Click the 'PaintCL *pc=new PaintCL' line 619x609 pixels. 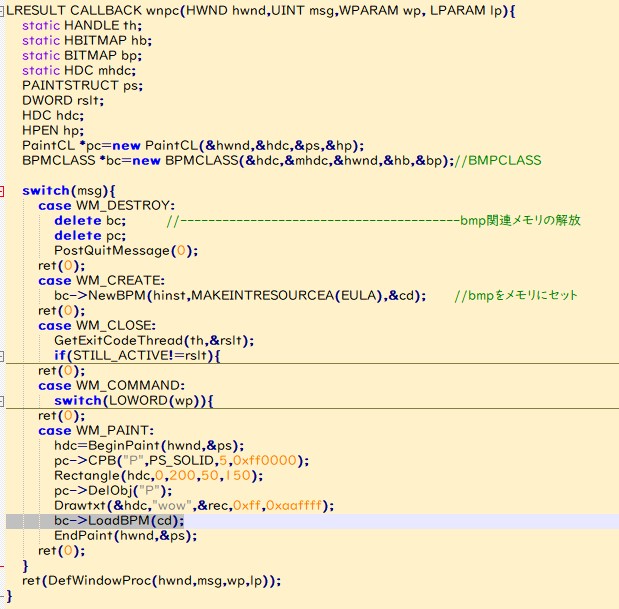pyautogui.click(x=193, y=146)
